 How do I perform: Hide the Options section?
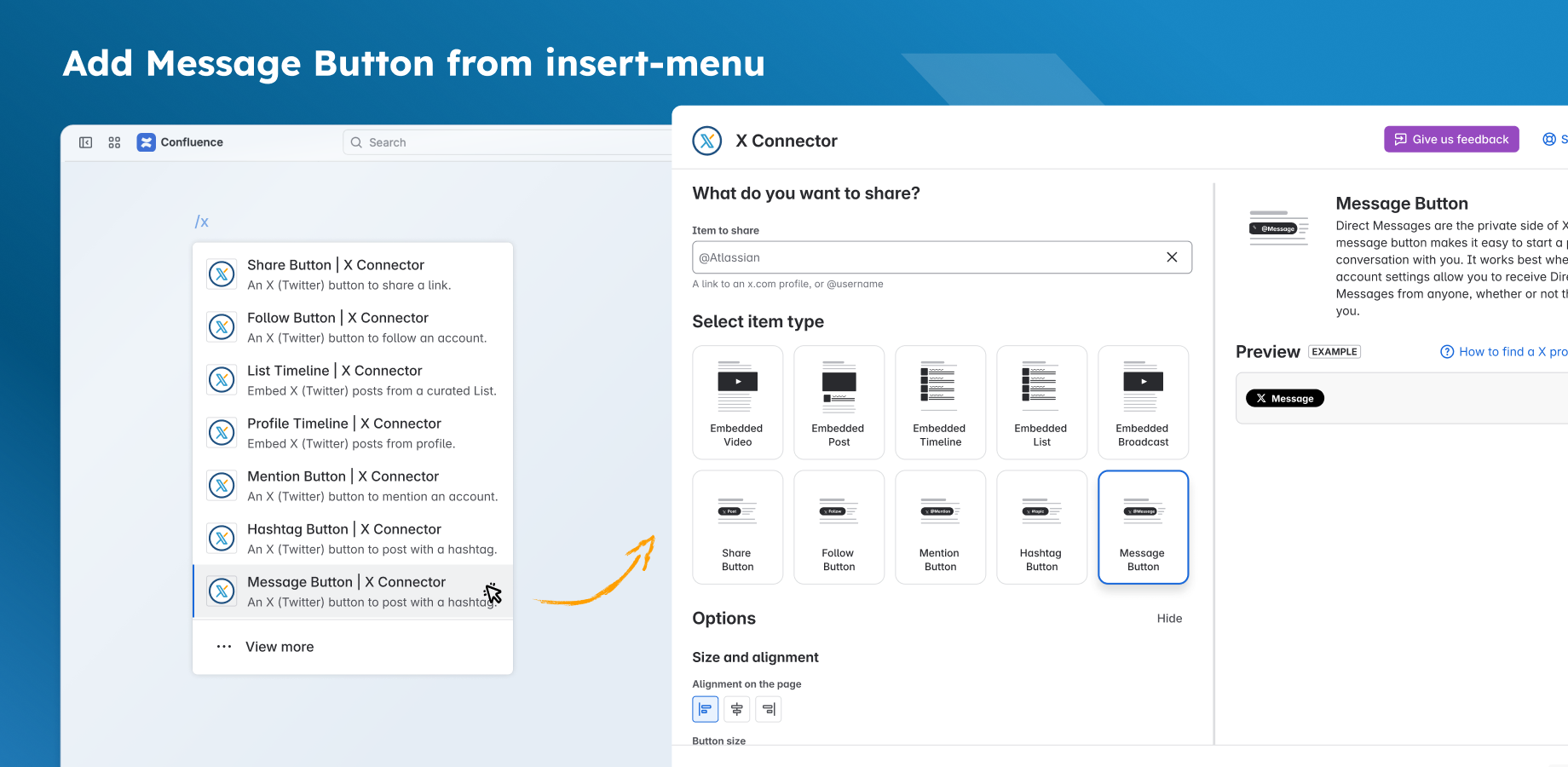1169,619
